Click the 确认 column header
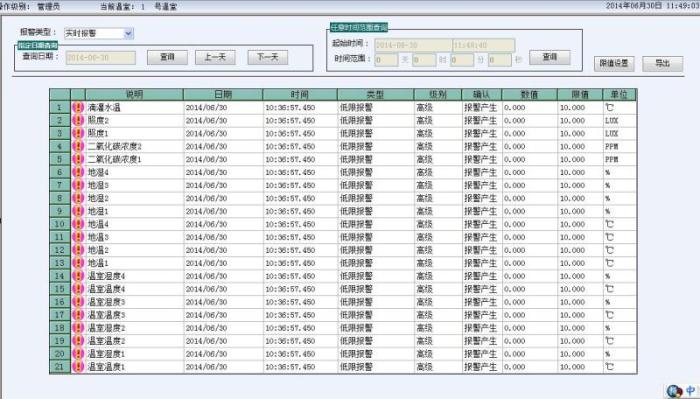Screen dimensions: 700x399 click(x=482, y=94)
